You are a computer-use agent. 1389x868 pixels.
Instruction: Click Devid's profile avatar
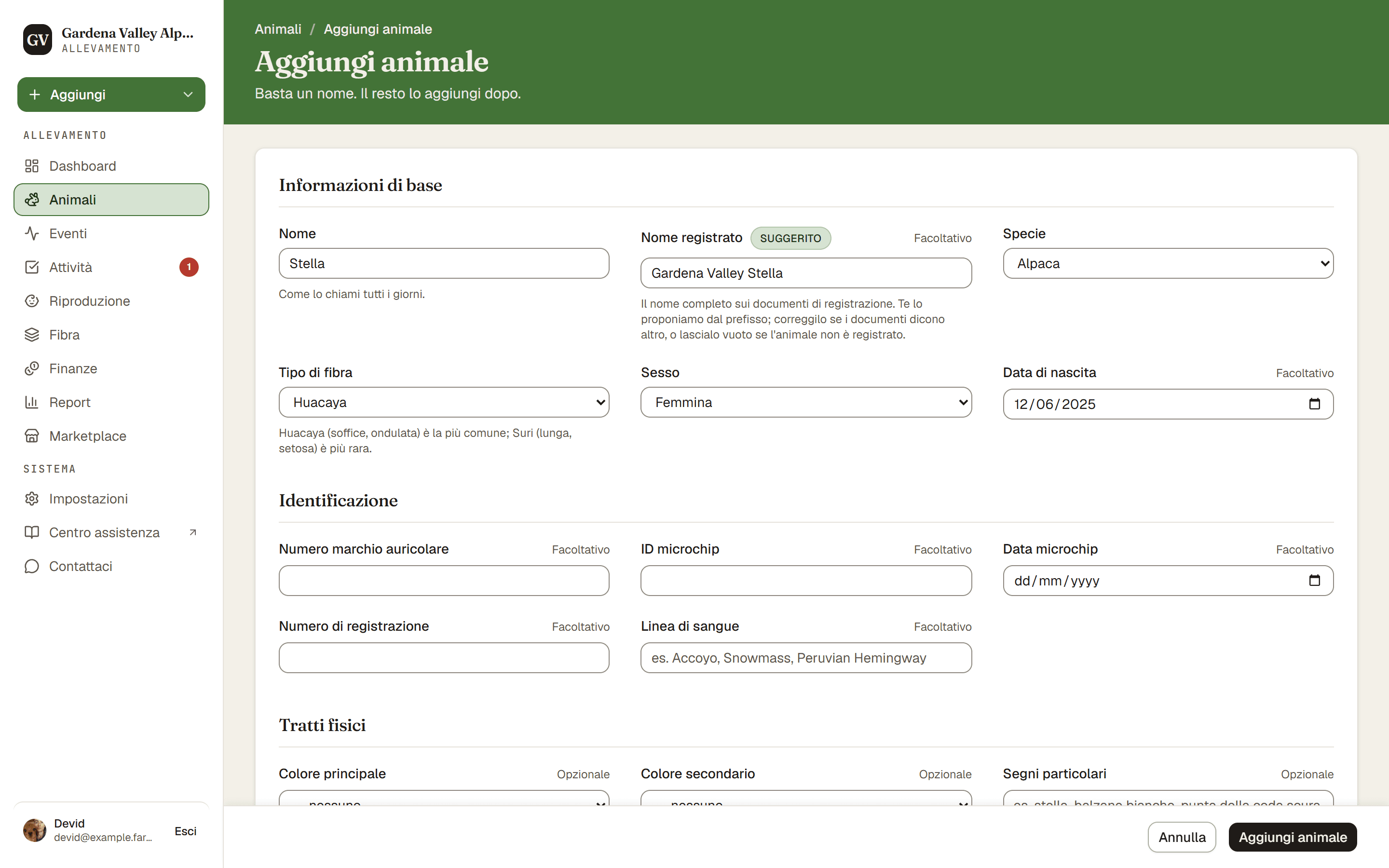click(34, 830)
